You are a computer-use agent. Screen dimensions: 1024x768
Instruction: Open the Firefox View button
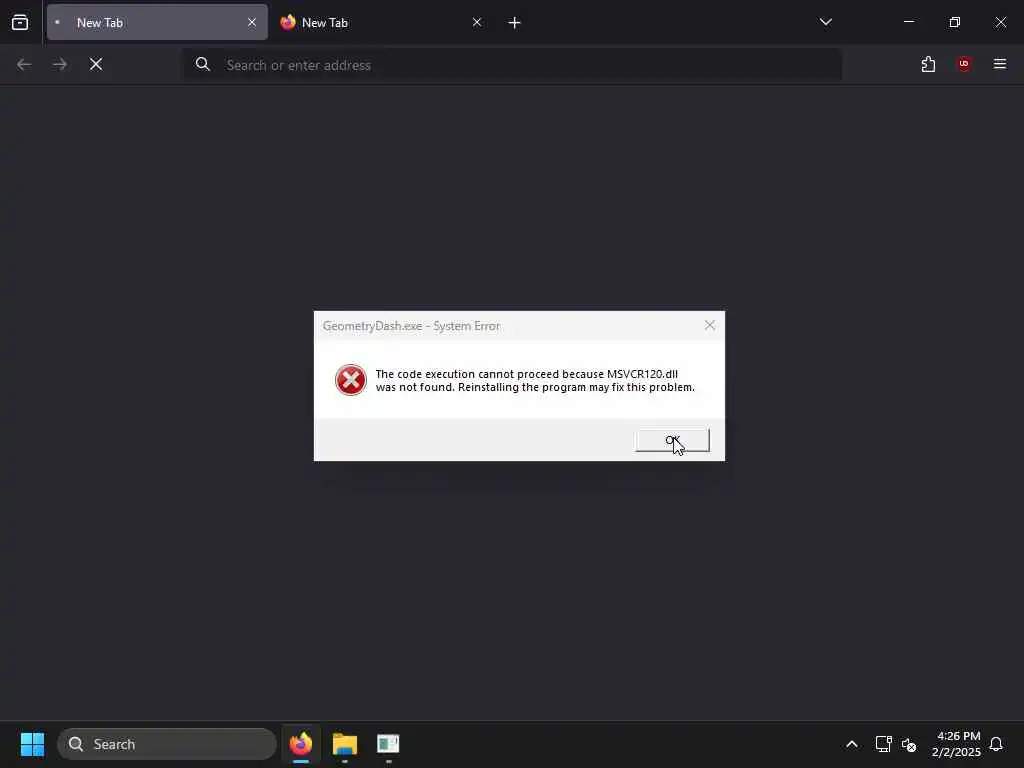pyautogui.click(x=20, y=22)
